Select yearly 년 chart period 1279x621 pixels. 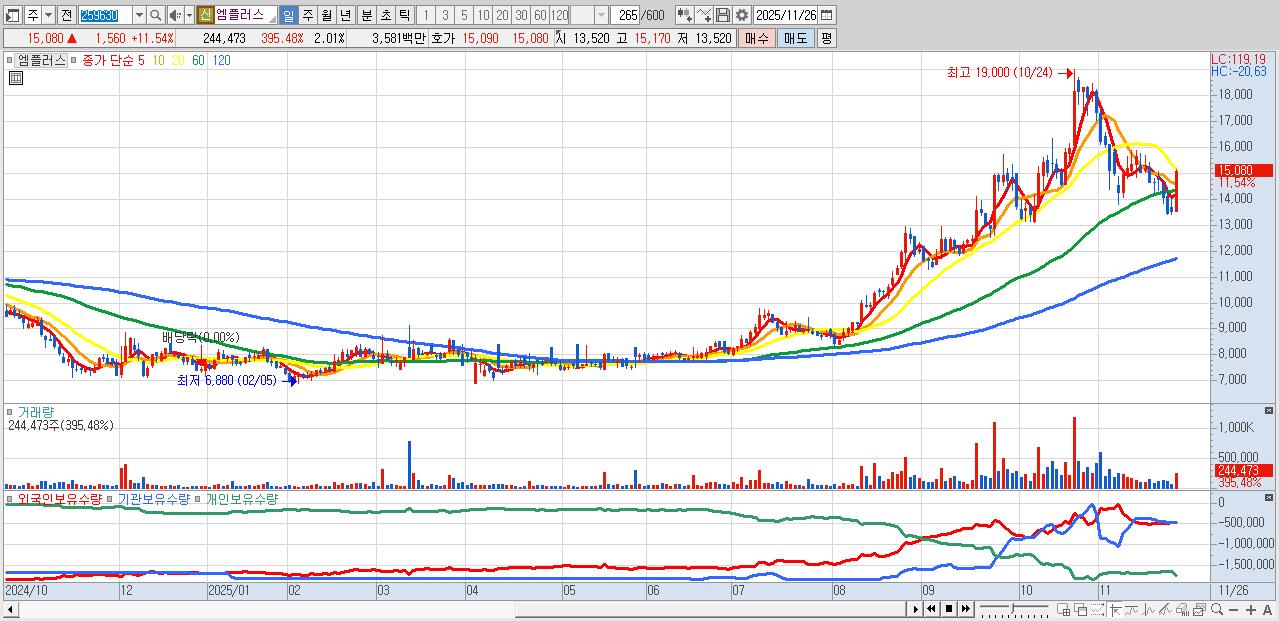346,15
